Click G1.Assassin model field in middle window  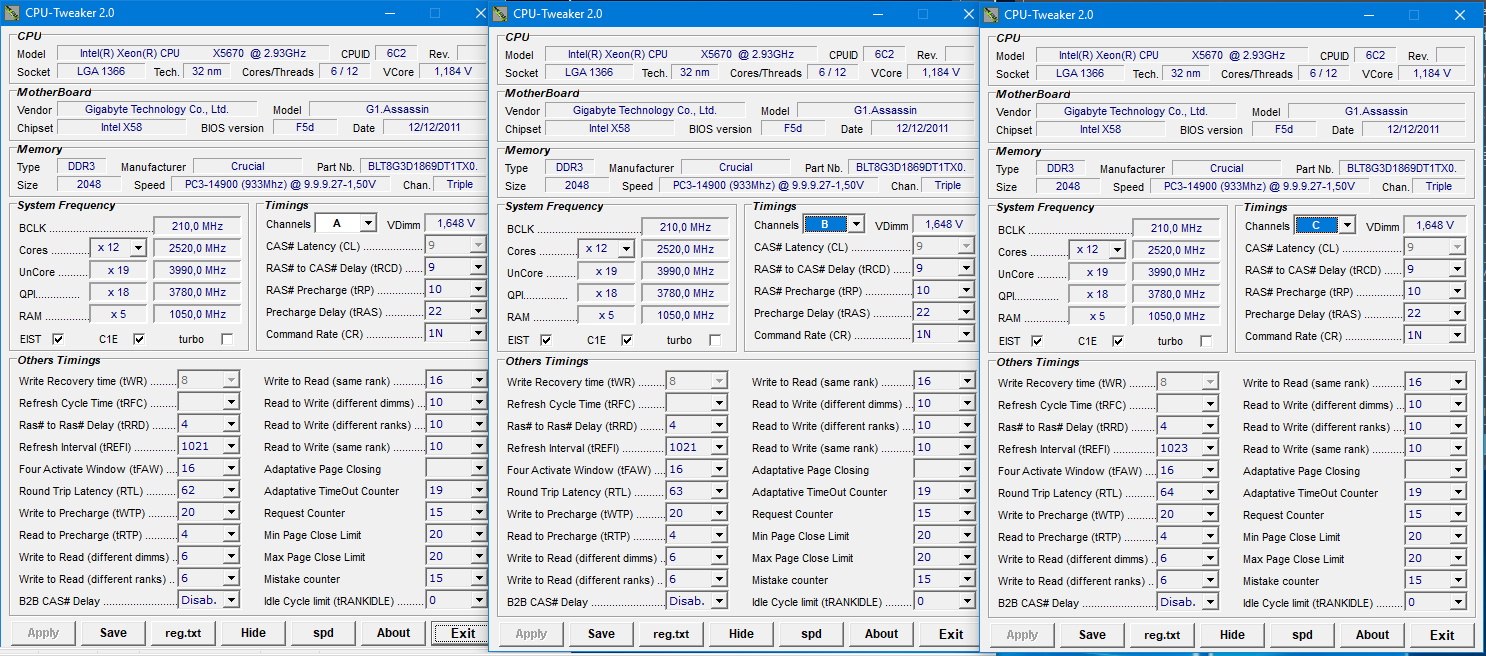[885, 111]
